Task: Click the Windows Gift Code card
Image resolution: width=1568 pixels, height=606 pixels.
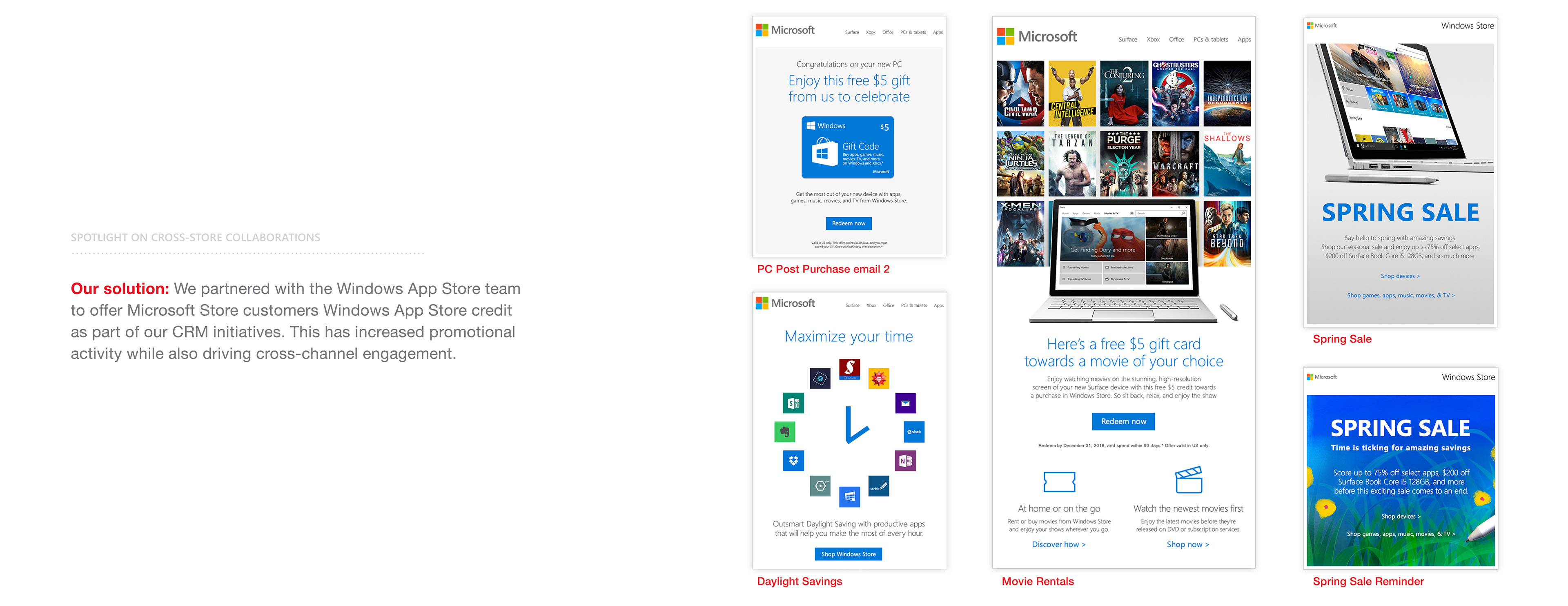Action: pos(847,147)
